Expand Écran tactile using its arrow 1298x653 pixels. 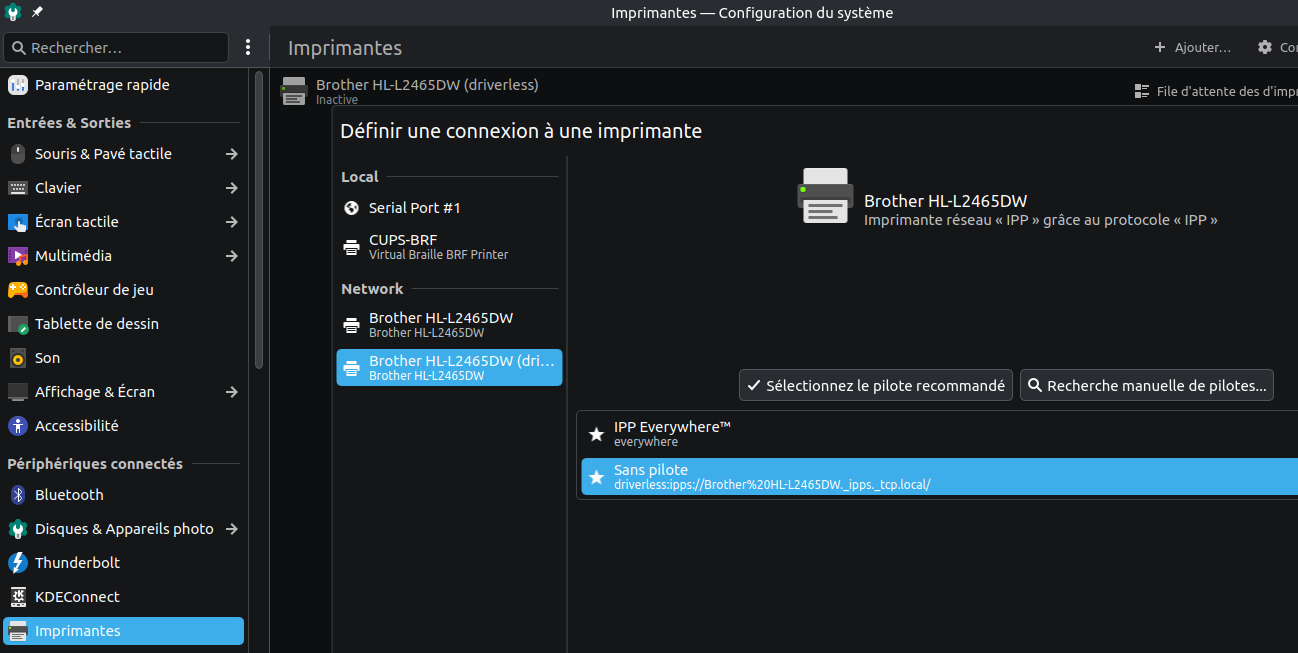coord(231,222)
